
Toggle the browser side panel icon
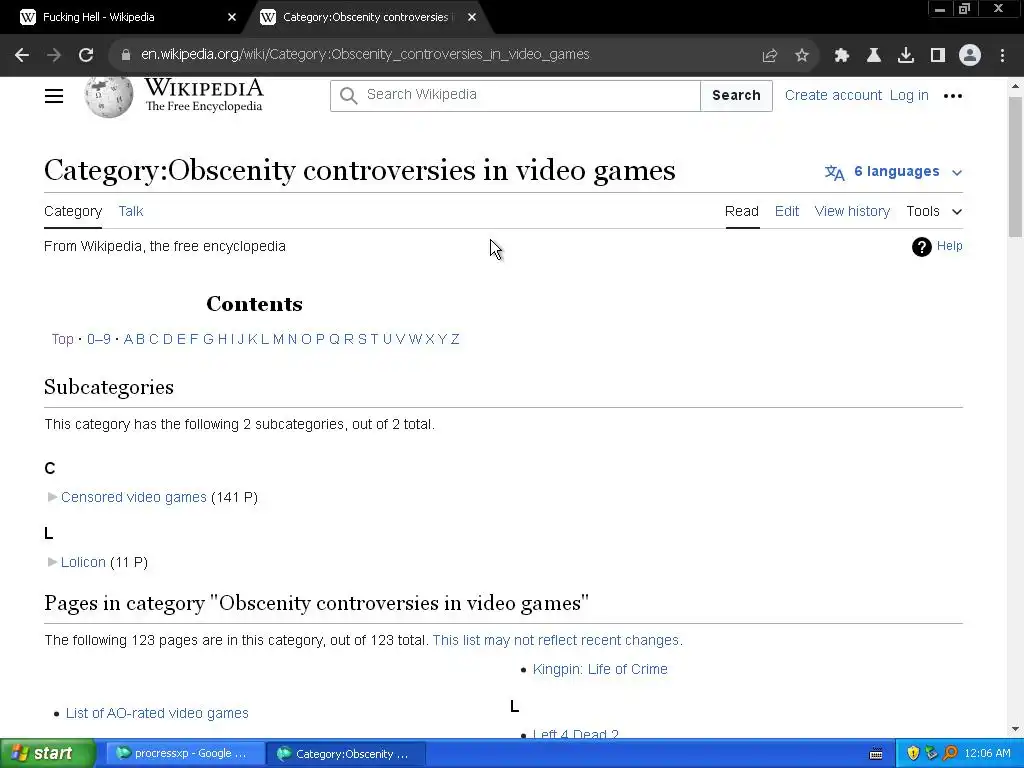(938, 56)
